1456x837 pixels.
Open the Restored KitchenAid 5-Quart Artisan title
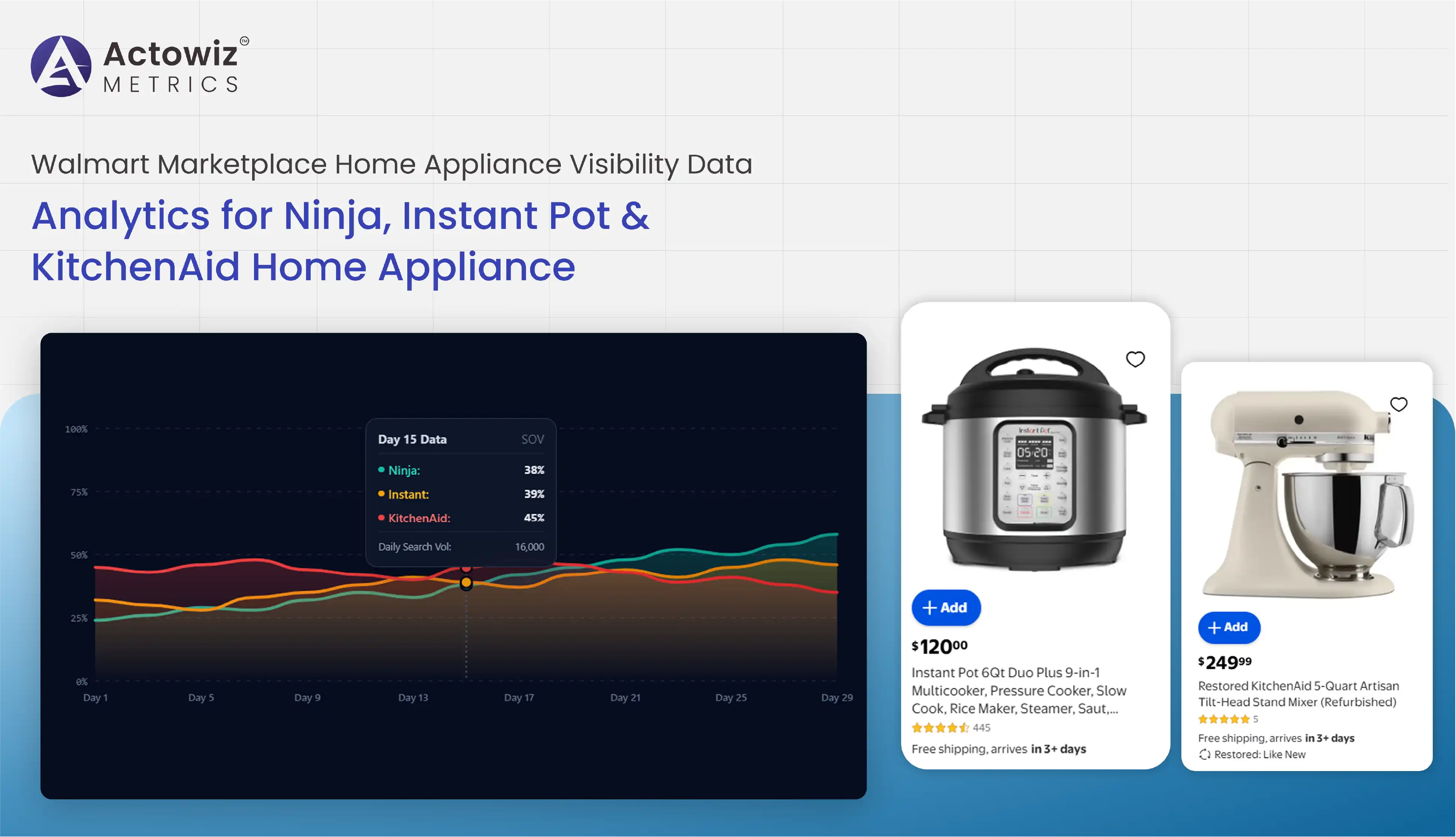1299,694
